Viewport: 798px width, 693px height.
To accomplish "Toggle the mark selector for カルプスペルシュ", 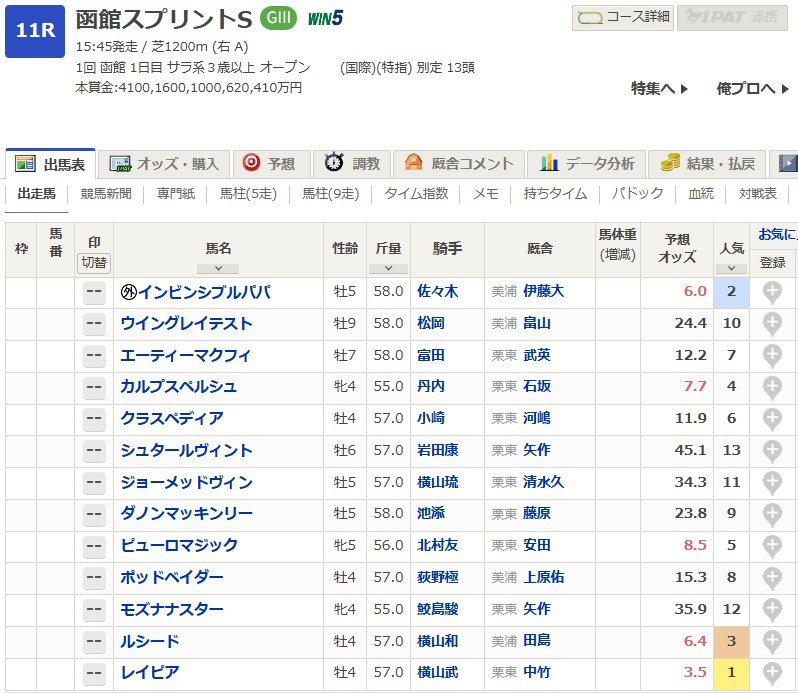I will 94,388.
